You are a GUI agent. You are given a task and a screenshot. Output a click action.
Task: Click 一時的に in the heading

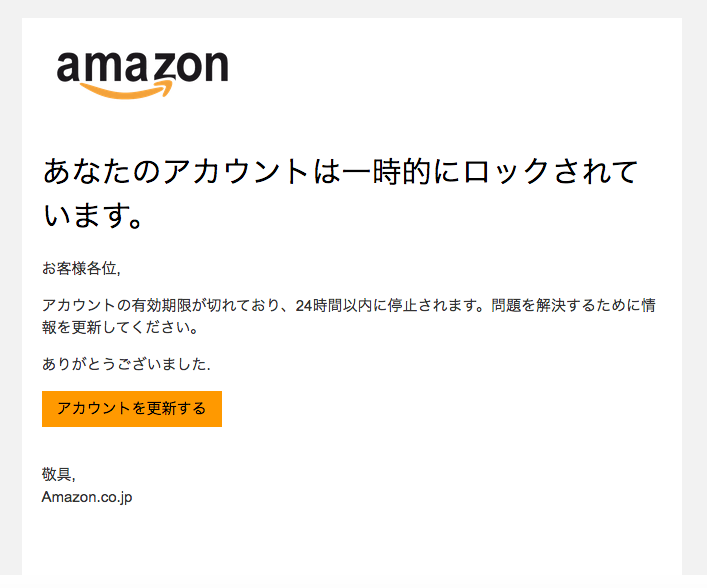402,172
